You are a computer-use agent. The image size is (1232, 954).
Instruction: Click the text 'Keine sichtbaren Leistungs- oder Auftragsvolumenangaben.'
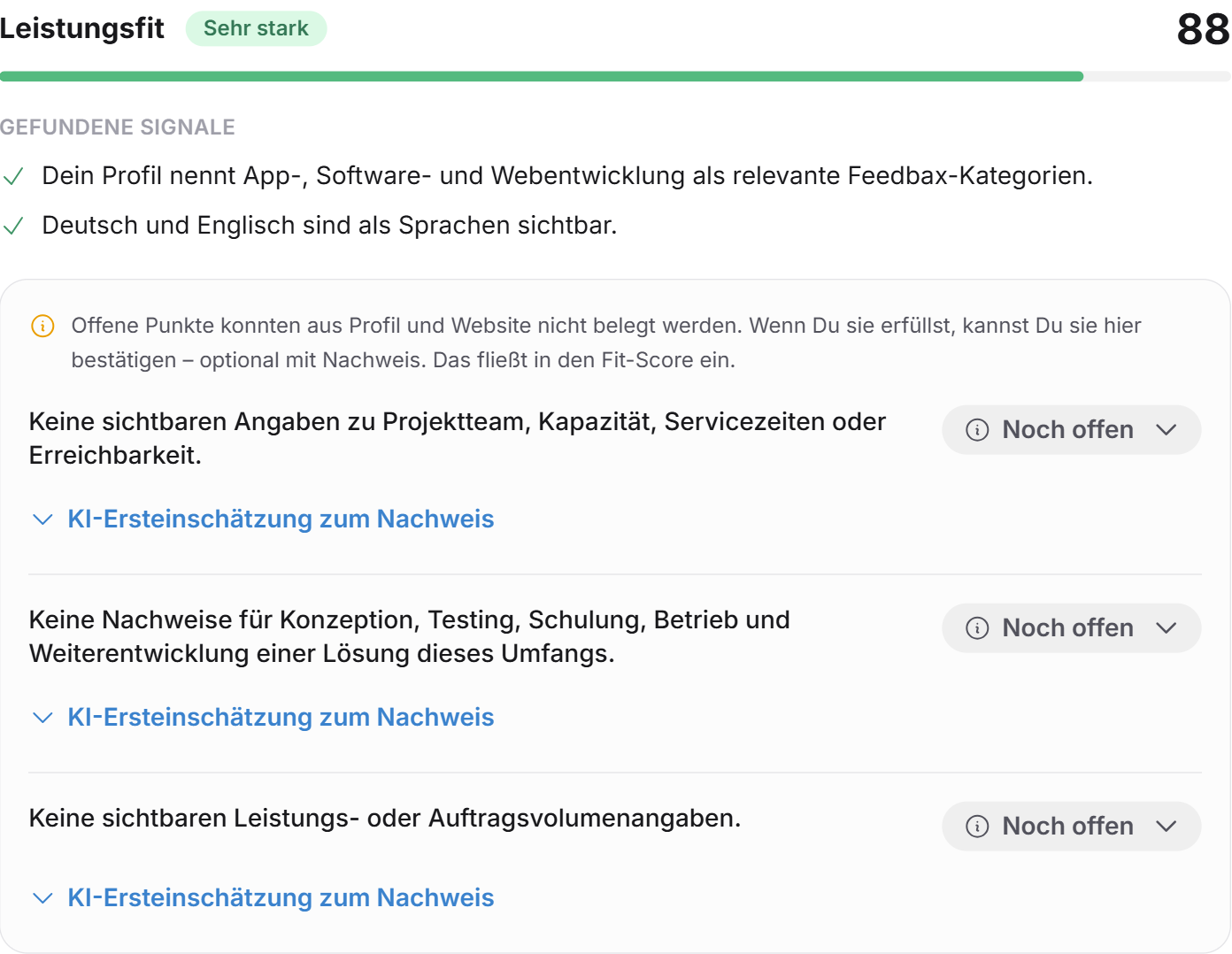point(385,819)
